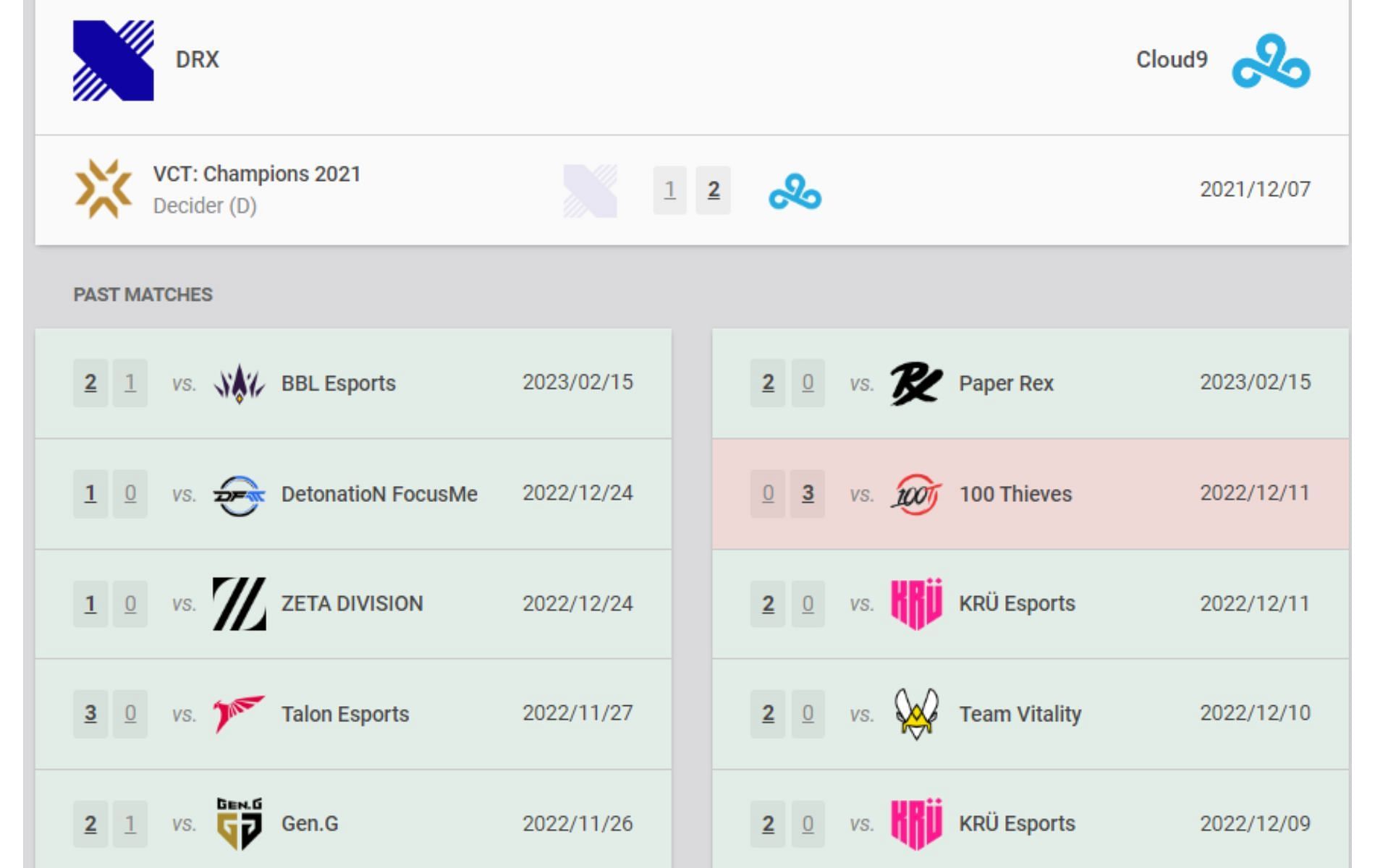The height and width of the screenshot is (868, 1375).
Task: Click the Paper Rex logo
Action: (916, 383)
